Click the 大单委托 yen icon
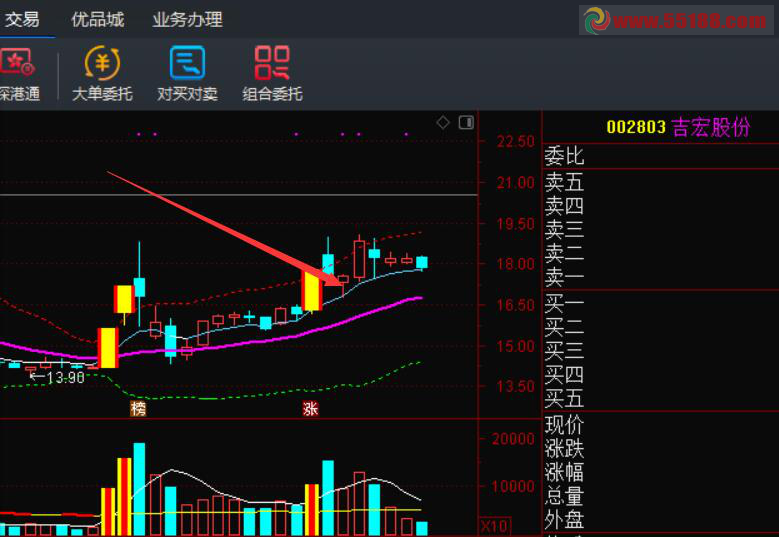The image size is (779, 538). point(101,64)
